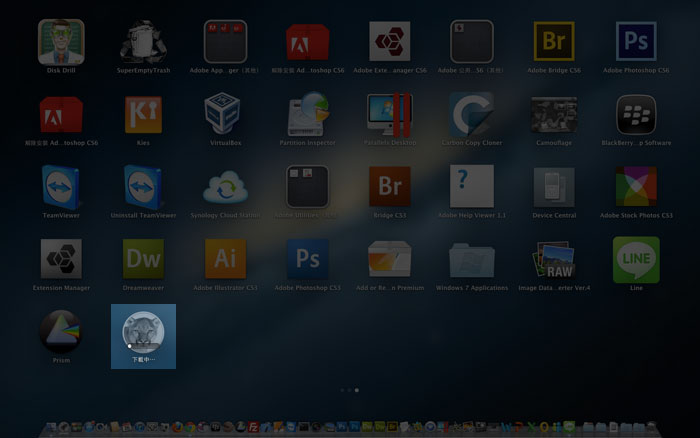This screenshot has height=438, width=700.
Task: Go to first Launchpad page dot
Action: [x=342, y=390]
